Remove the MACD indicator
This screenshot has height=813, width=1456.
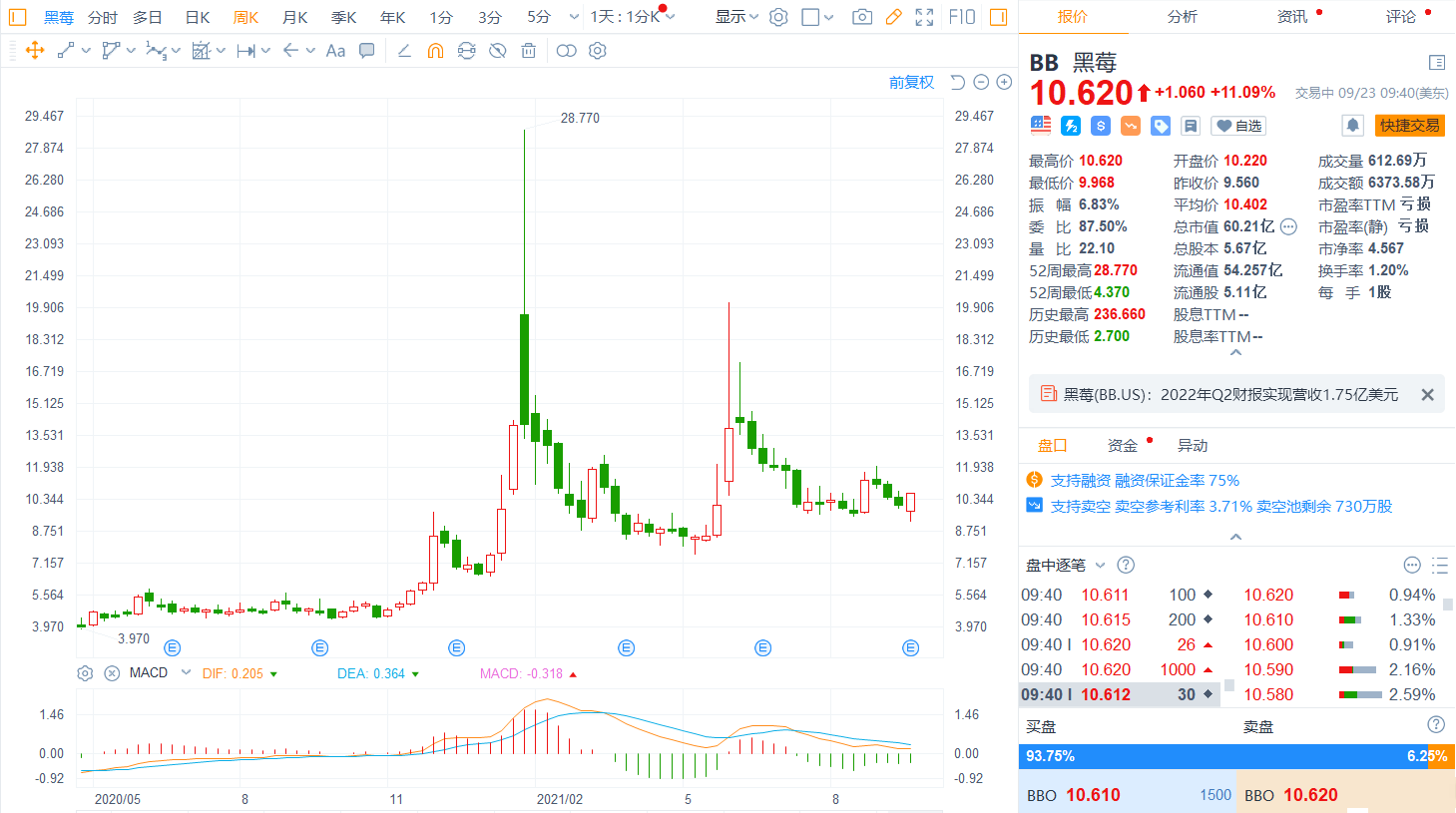(x=112, y=673)
